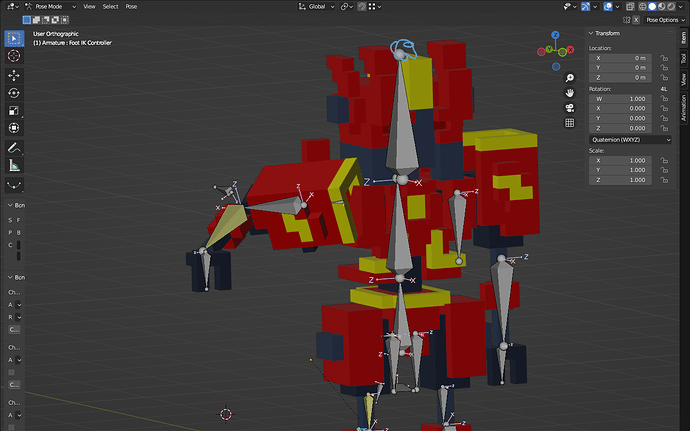Lock the Rotation W value

(x=664, y=99)
